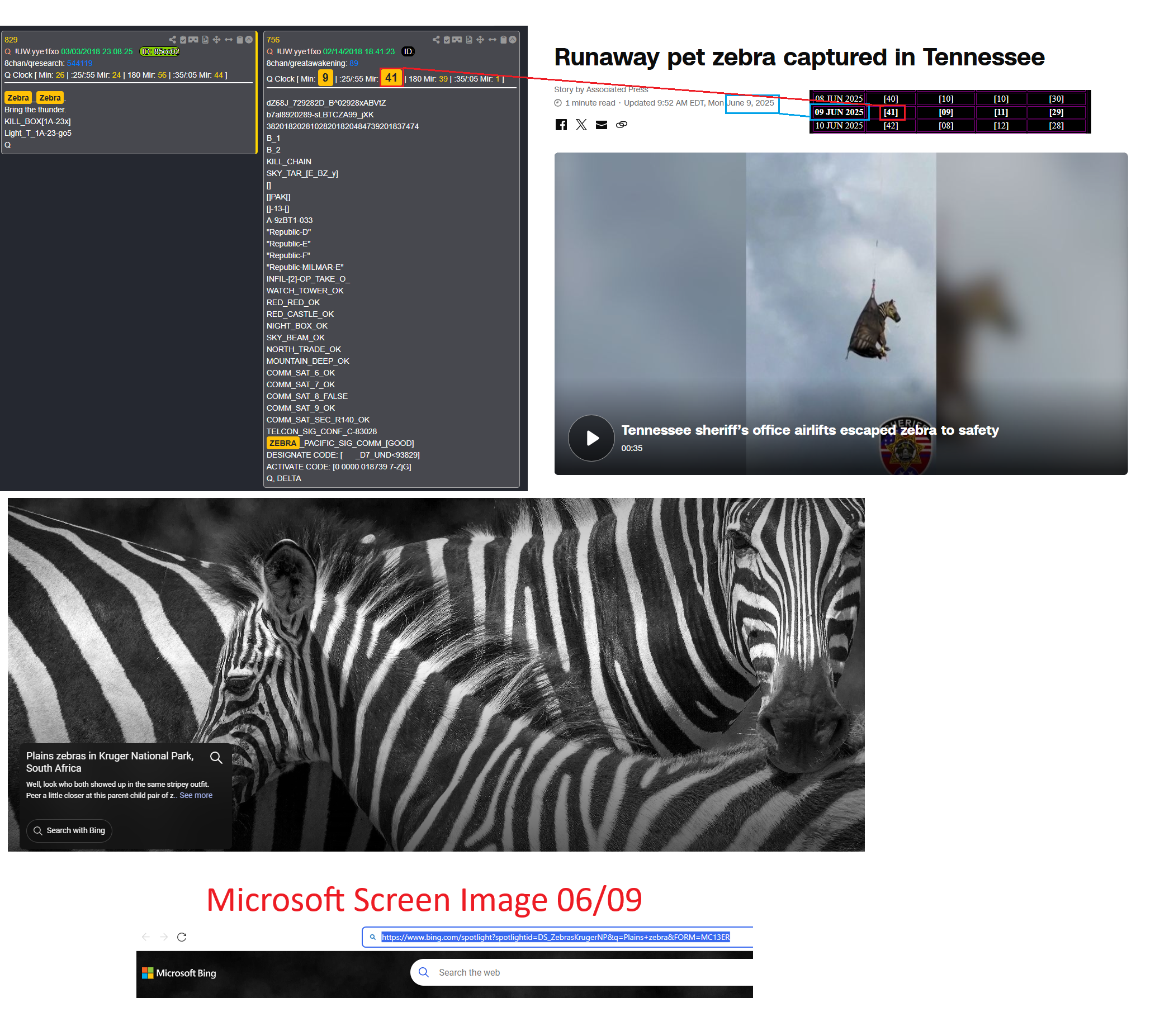Image resolution: width=1174 pixels, height=1036 pixels.
Task: Click the KILL_BOX[1A-23x] line in post 829
Action: point(38,122)
